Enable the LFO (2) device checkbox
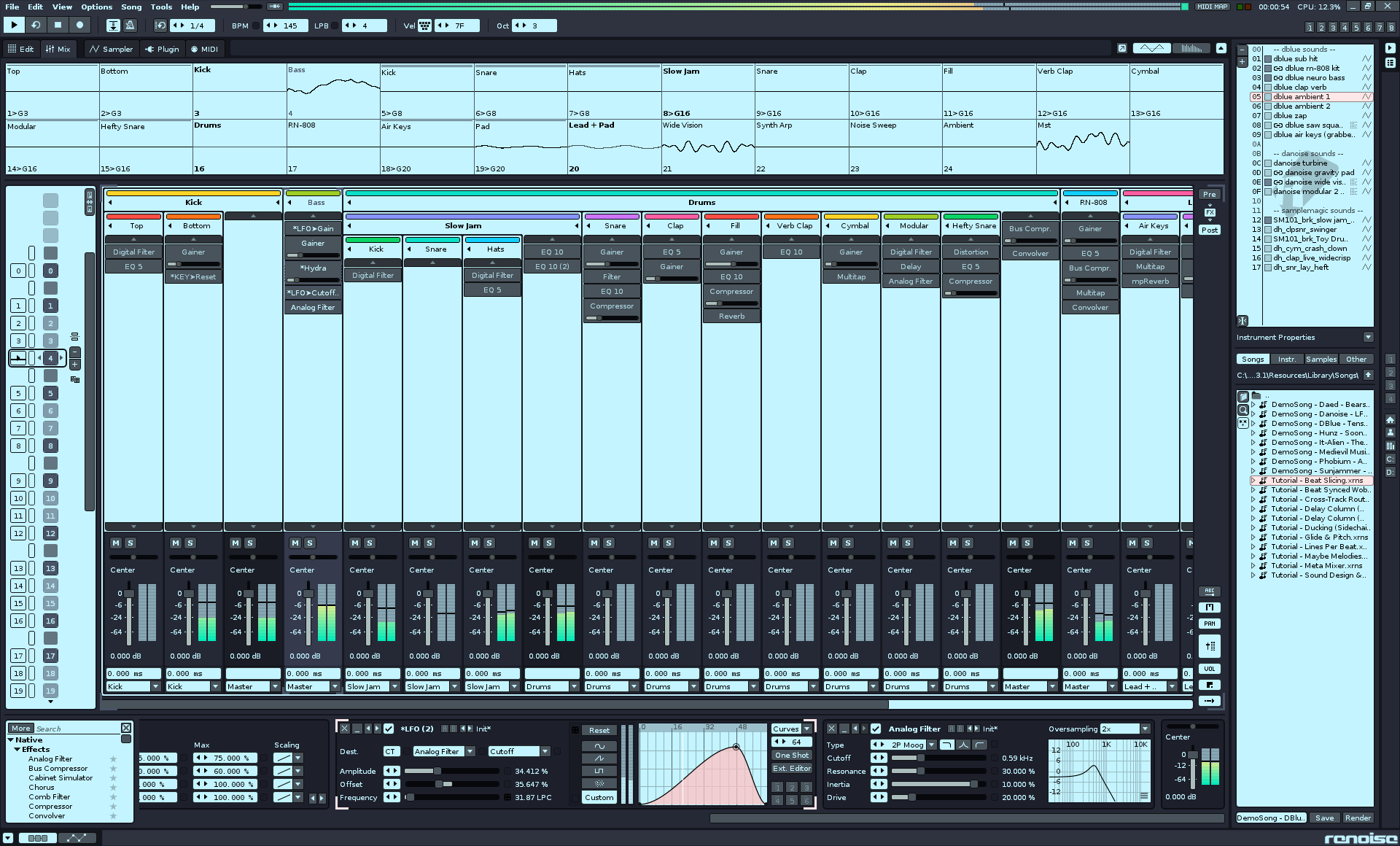Image resolution: width=1400 pixels, height=846 pixels. click(x=389, y=729)
